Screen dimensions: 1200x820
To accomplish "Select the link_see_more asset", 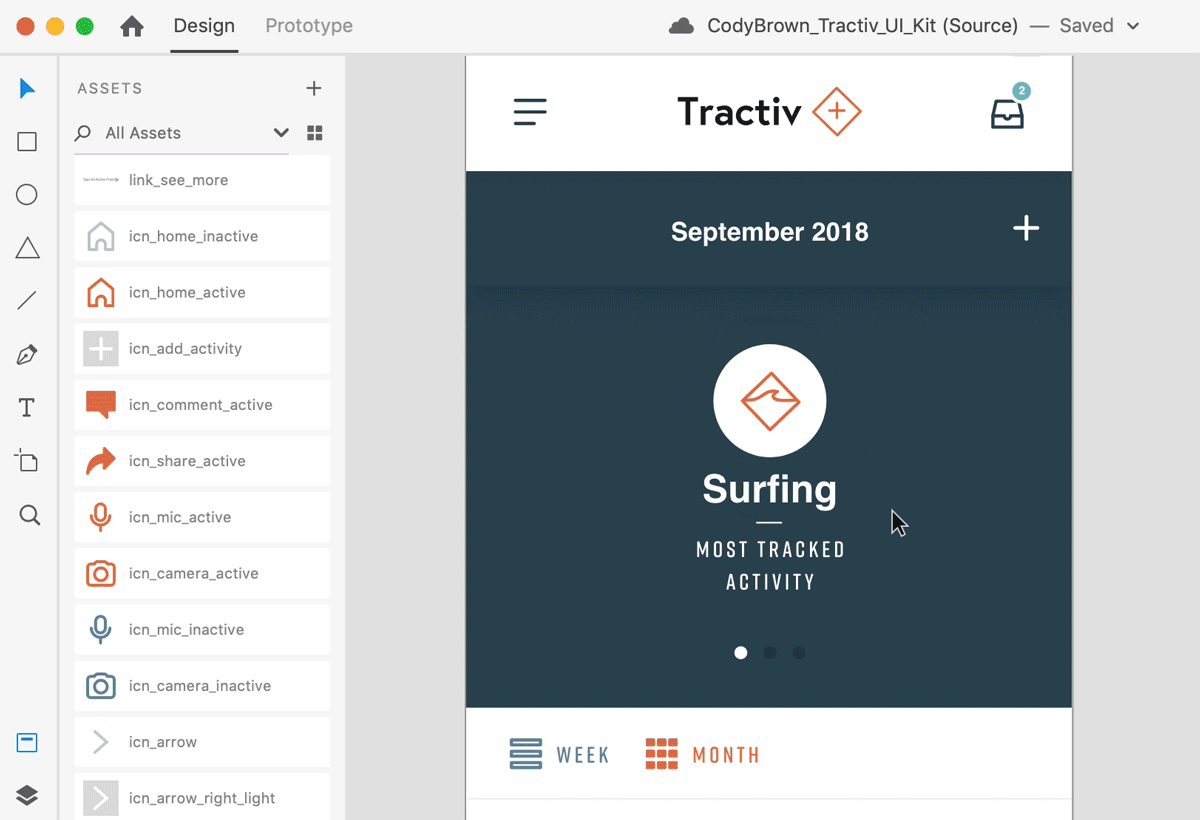I will [202, 180].
